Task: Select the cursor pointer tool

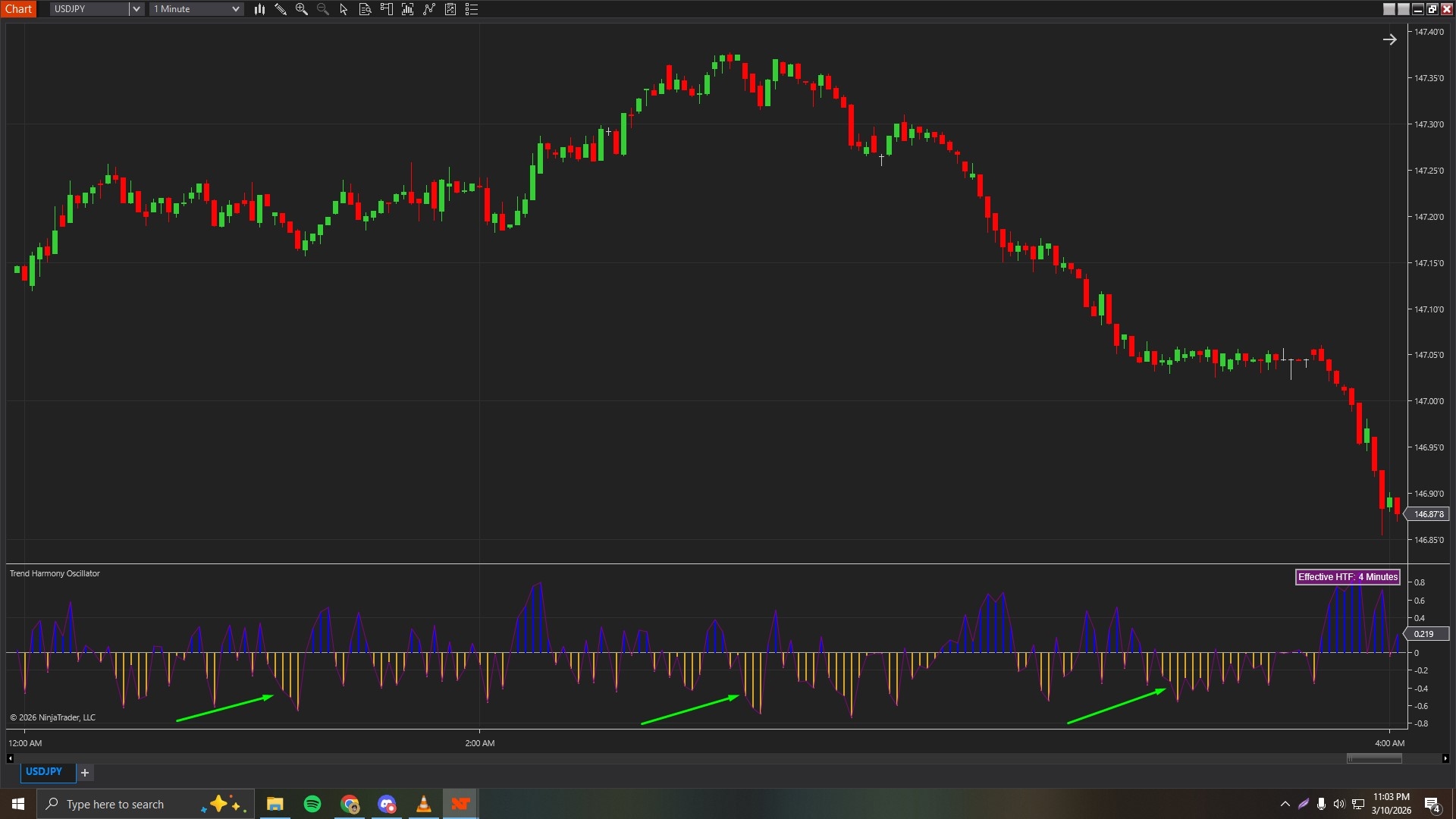Action: (344, 9)
